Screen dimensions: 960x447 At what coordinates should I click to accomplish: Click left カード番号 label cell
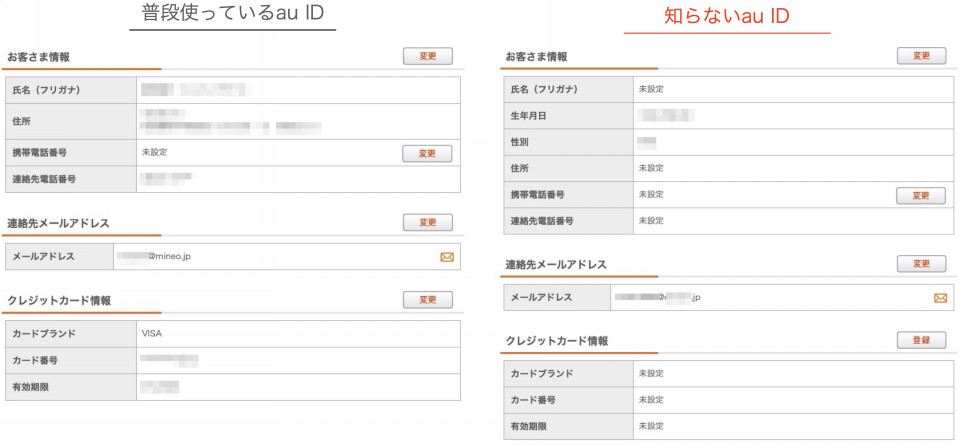tap(70, 361)
